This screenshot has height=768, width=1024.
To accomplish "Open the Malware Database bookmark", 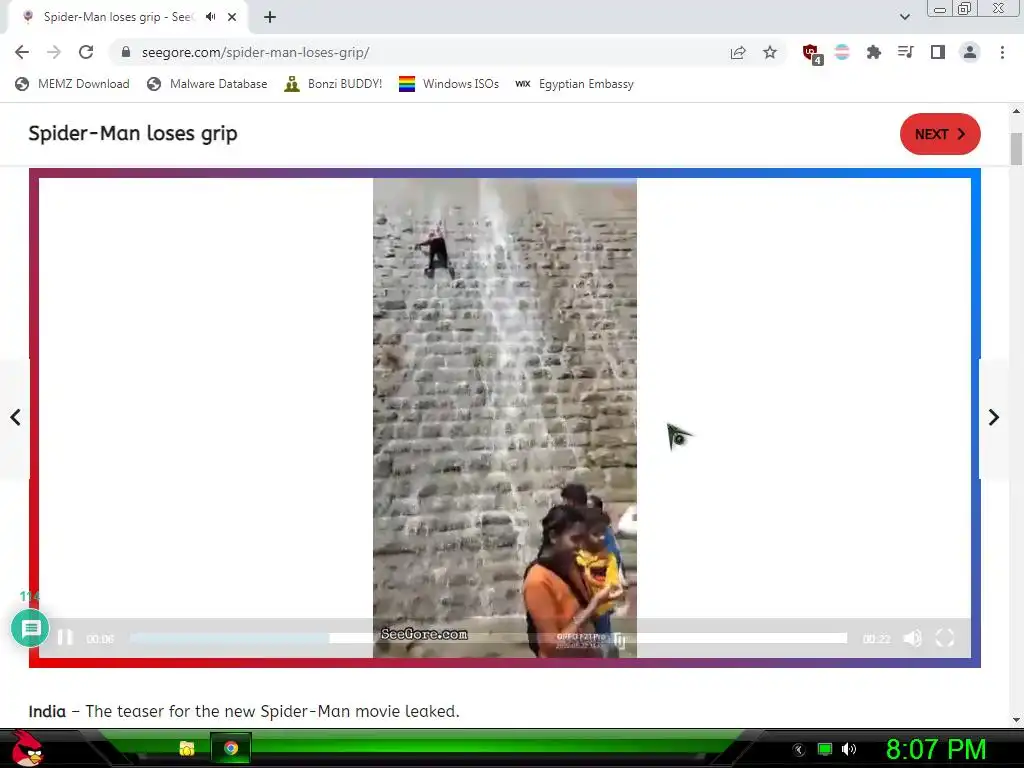I will [x=207, y=84].
